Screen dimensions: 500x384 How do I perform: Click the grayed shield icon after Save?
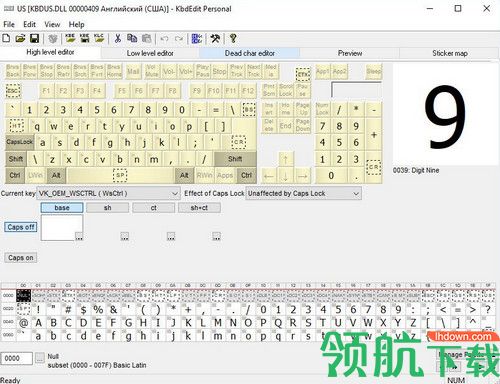click(x=53, y=38)
